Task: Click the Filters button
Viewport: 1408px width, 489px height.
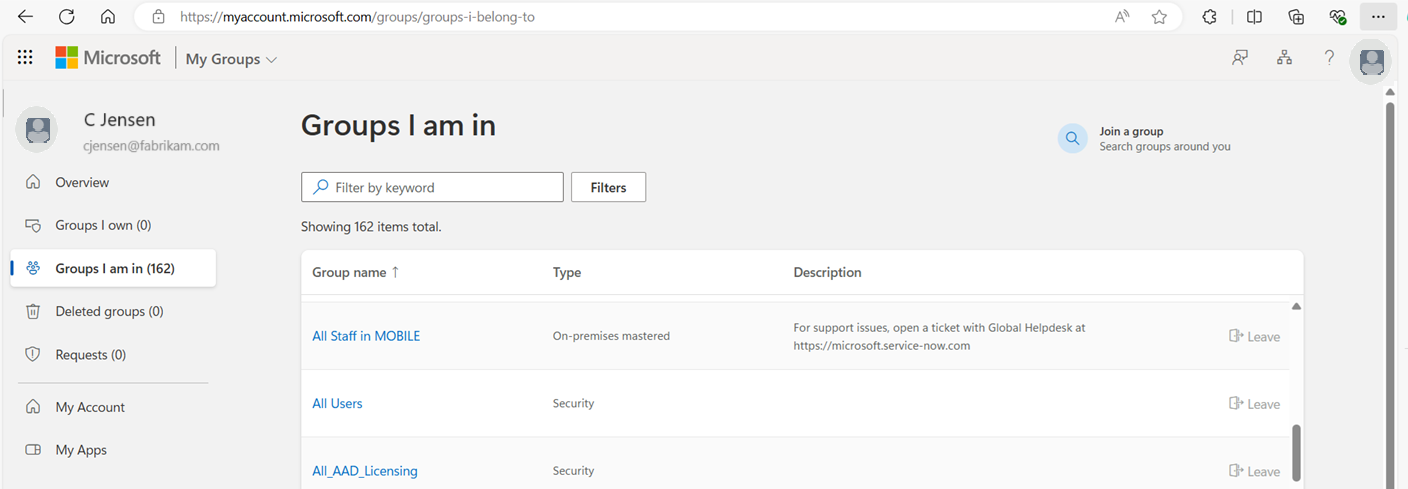Action: pos(608,187)
